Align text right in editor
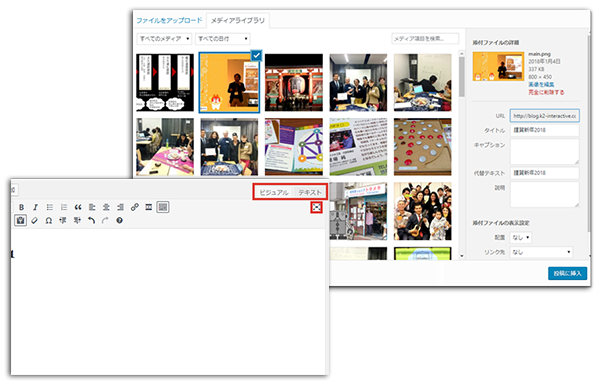The height and width of the screenshot is (388, 600). (121, 207)
